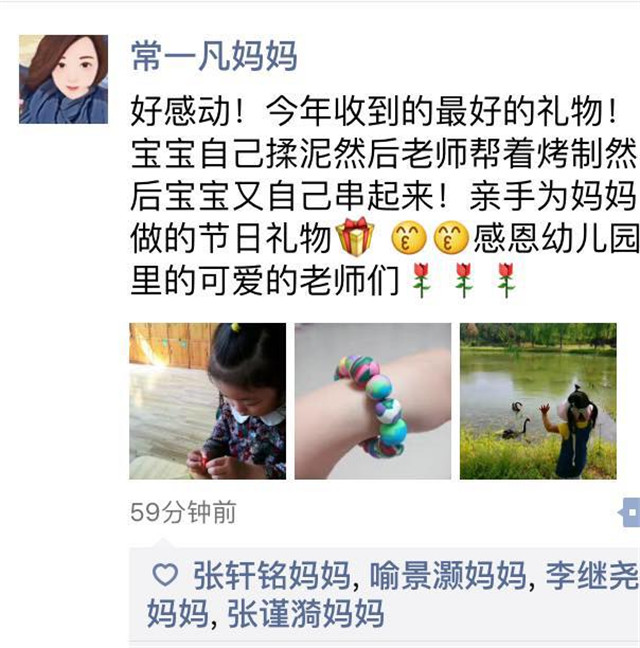This screenshot has width=640, height=648.
Task: Open the 常一凡妈妈 profile name link
Action: click(x=214, y=56)
